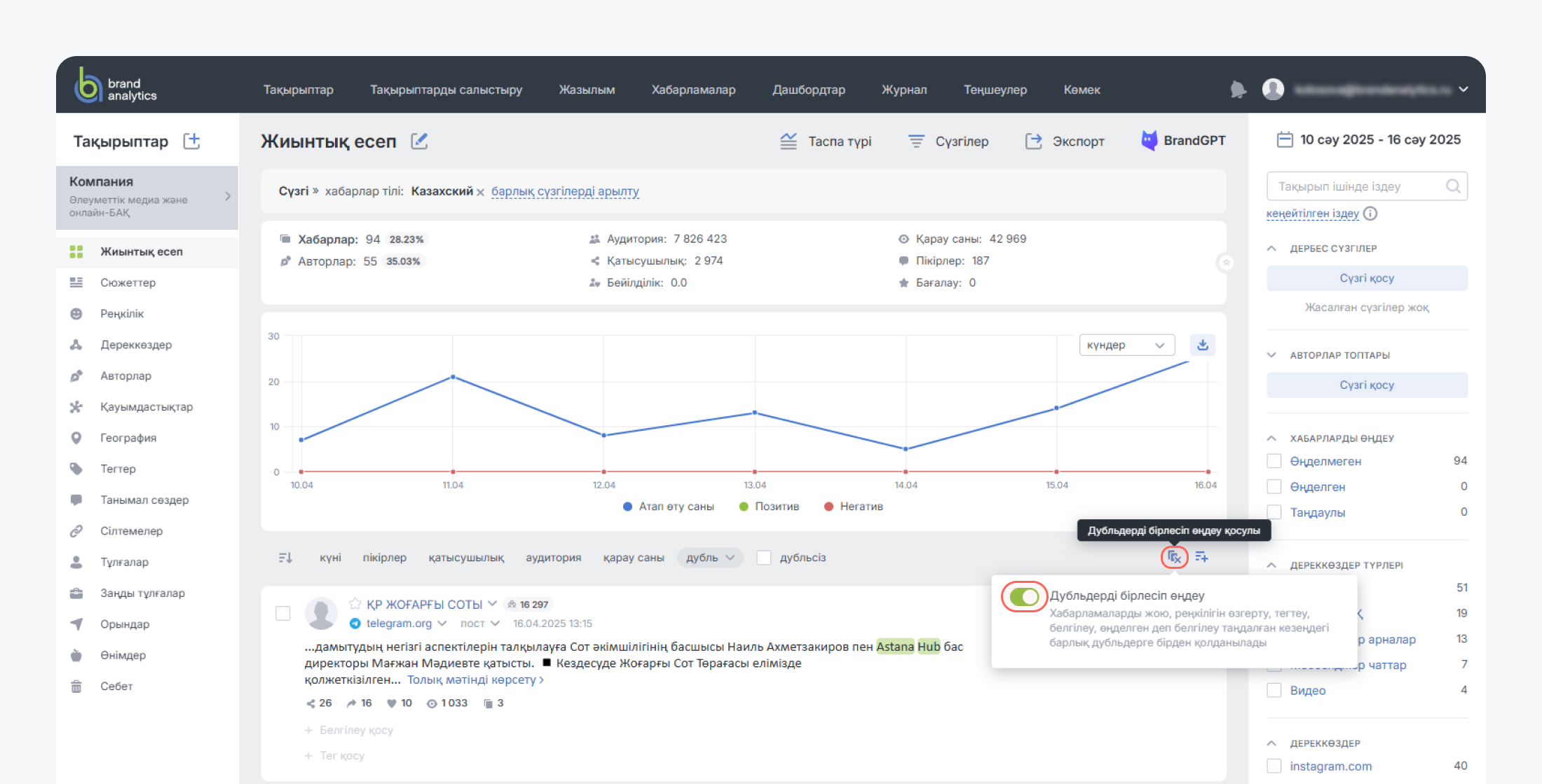This screenshot has width=1542, height=784.
Task: Click the add-to-list icon near duplicates
Action: click(1201, 557)
